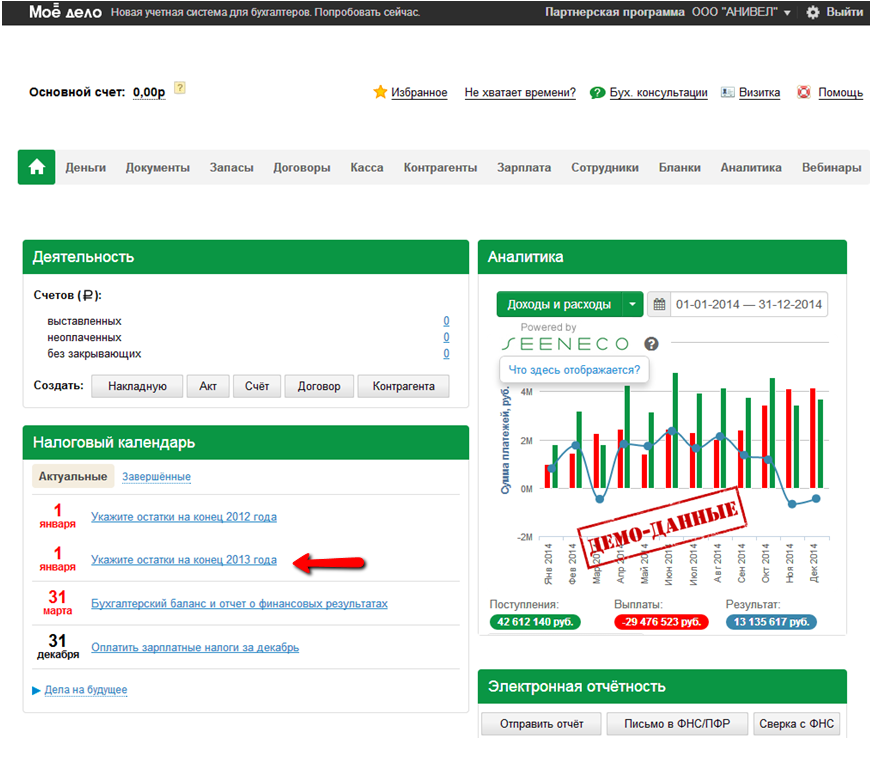The height and width of the screenshot is (771, 870).
Task: Click the settings gear icon
Action: pos(812,13)
